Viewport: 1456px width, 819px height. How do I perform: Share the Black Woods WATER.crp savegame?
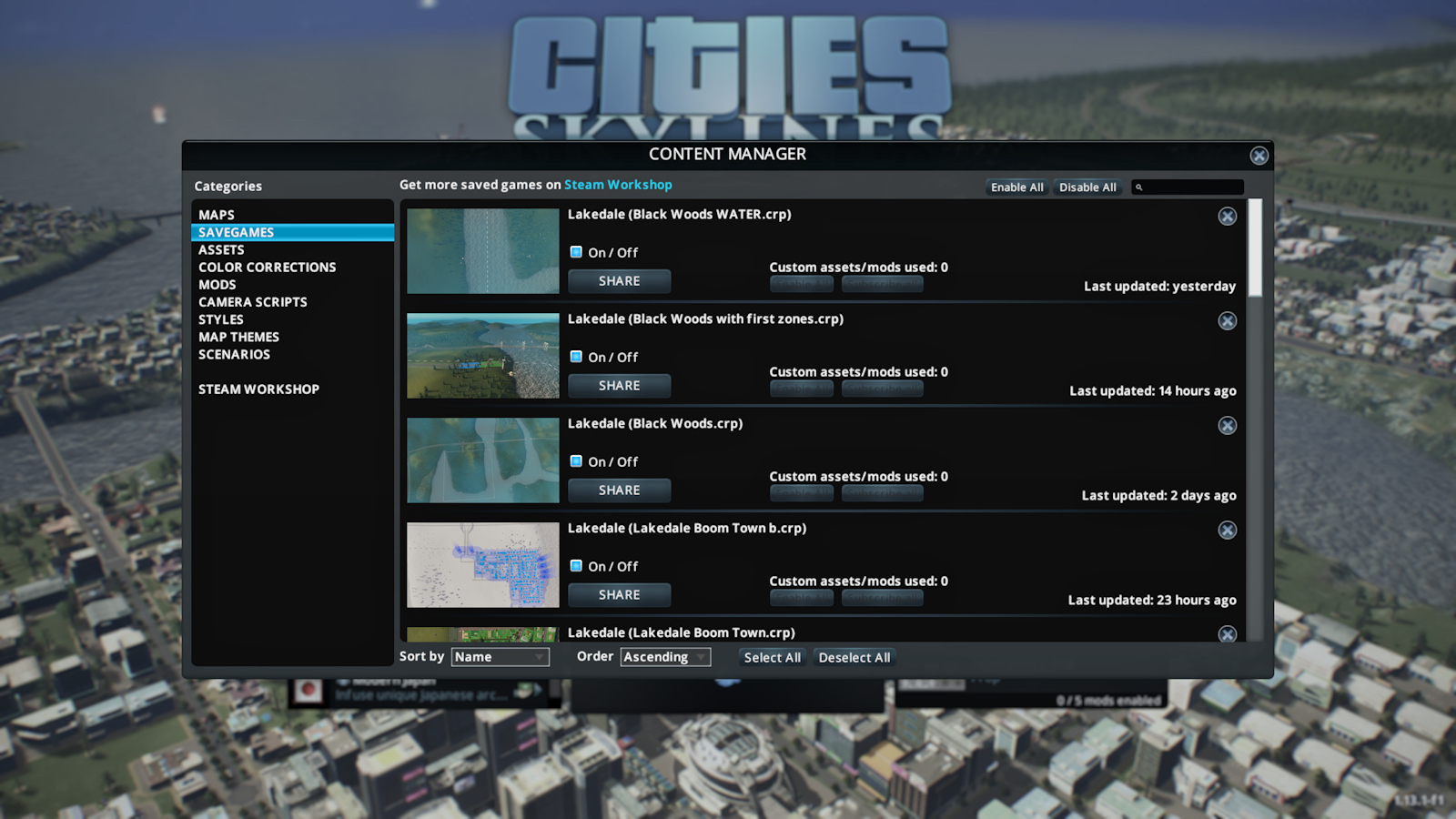(x=620, y=281)
